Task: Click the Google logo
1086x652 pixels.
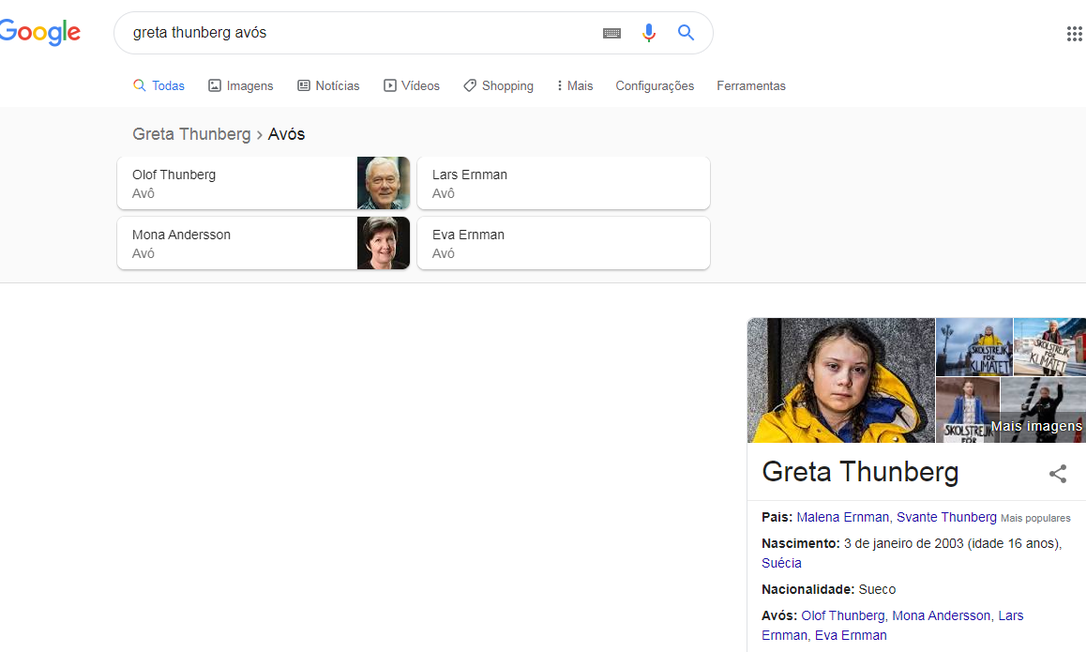Action: tap(40, 33)
